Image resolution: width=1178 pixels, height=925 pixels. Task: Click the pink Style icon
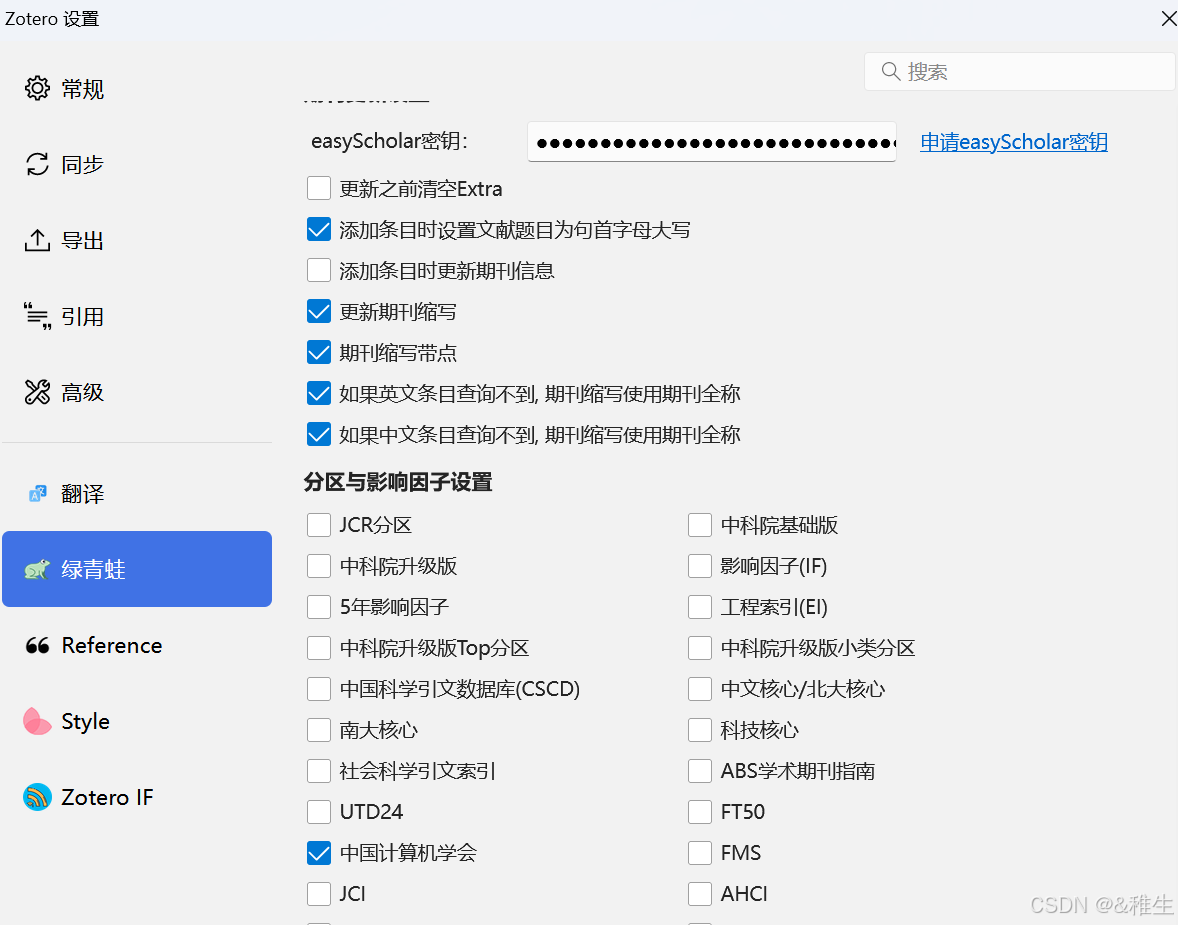click(x=37, y=721)
